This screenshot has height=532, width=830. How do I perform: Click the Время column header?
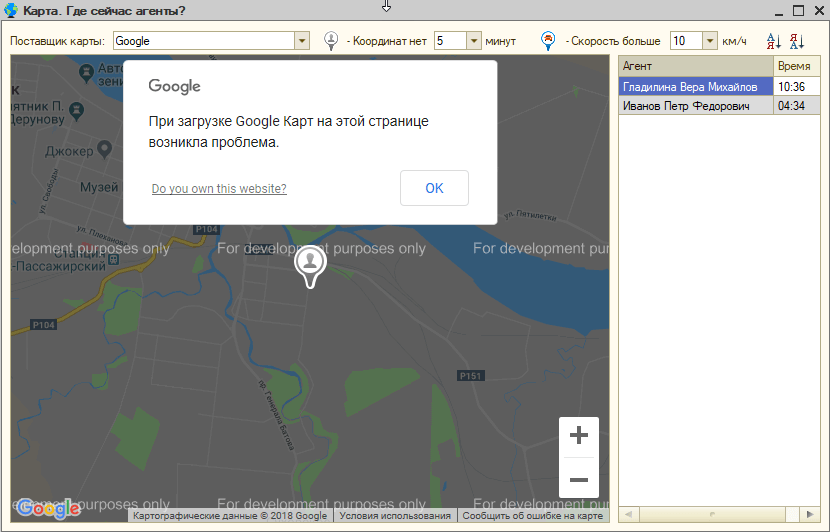(x=797, y=66)
